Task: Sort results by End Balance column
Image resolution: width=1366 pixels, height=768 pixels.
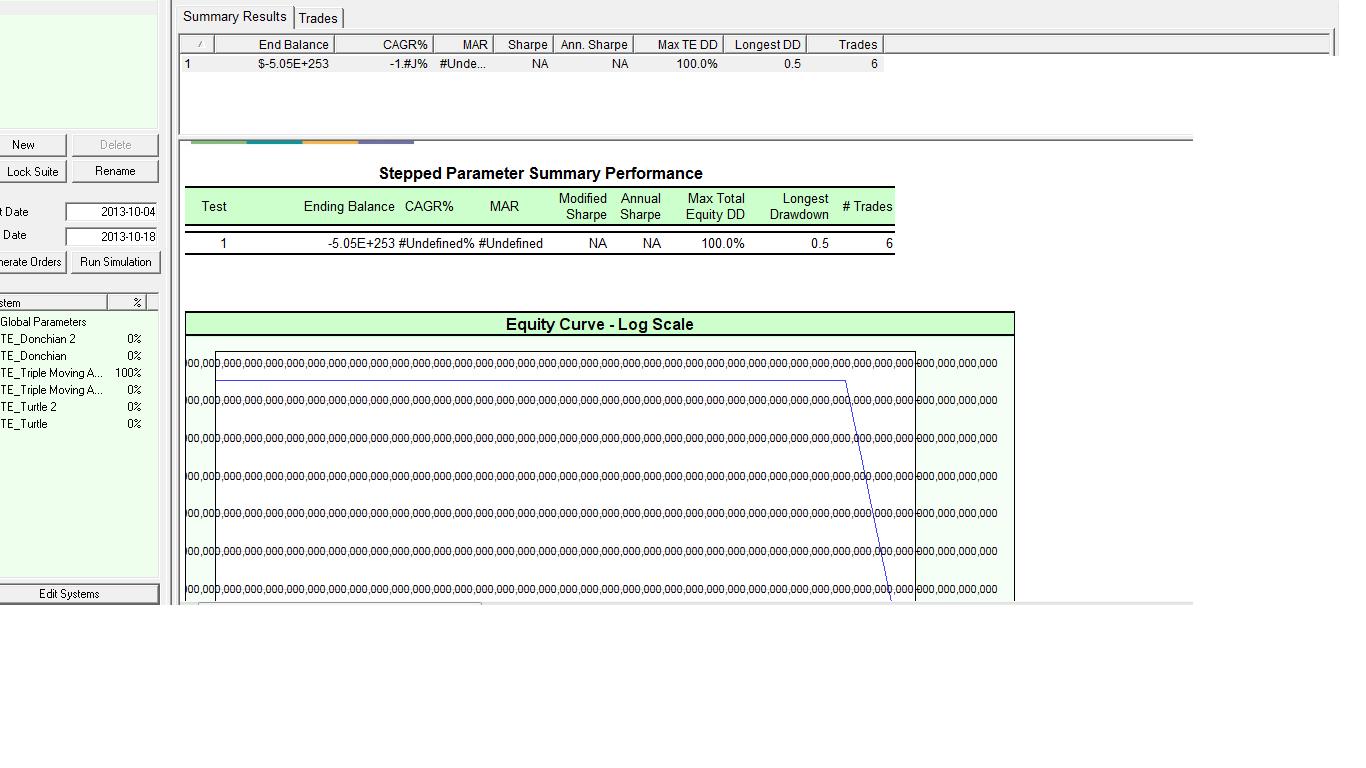Action: 292,45
